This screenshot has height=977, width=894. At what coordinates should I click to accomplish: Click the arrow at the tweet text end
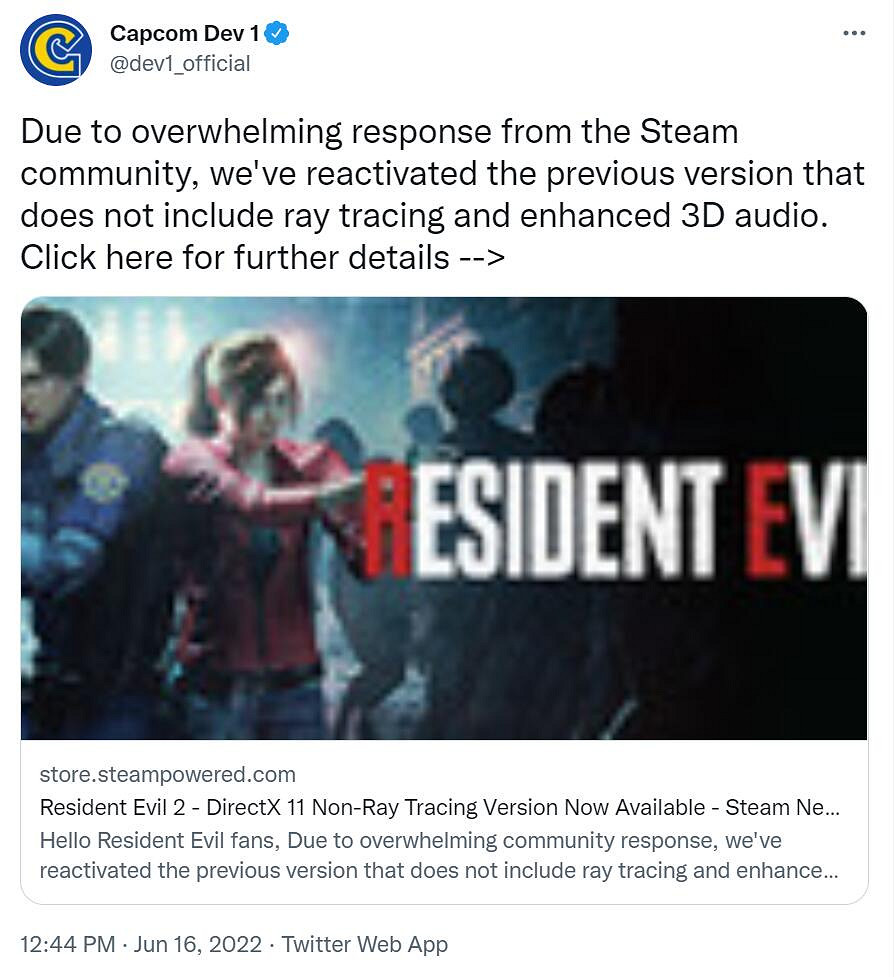coord(481,257)
